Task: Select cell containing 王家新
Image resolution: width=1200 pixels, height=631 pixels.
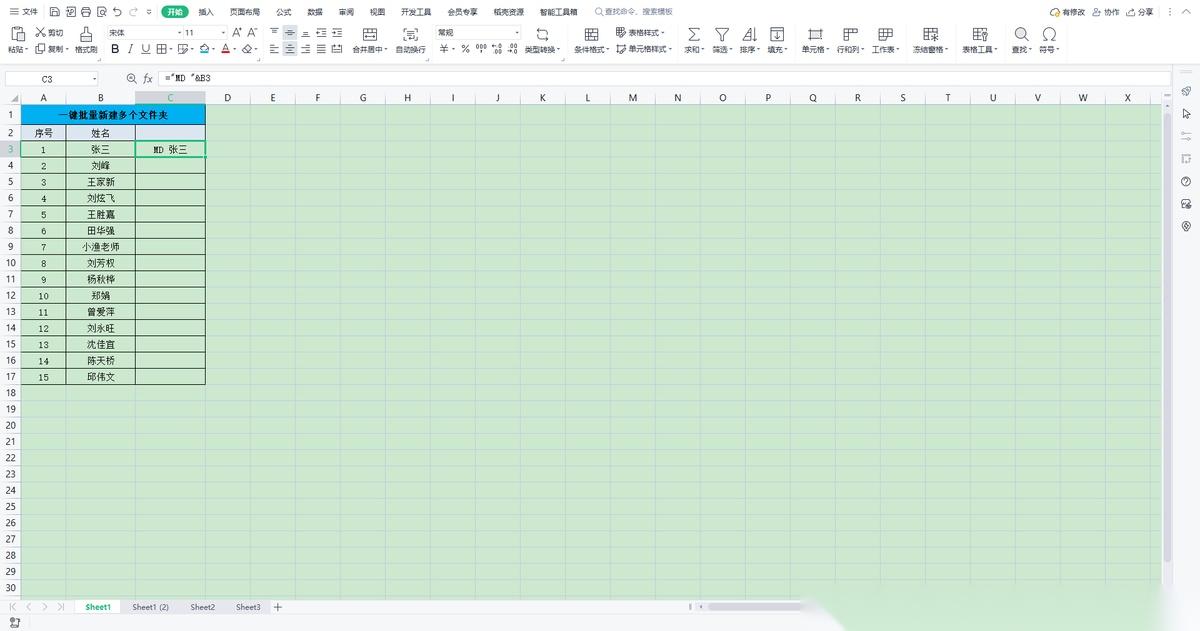Action: tap(100, 182)
